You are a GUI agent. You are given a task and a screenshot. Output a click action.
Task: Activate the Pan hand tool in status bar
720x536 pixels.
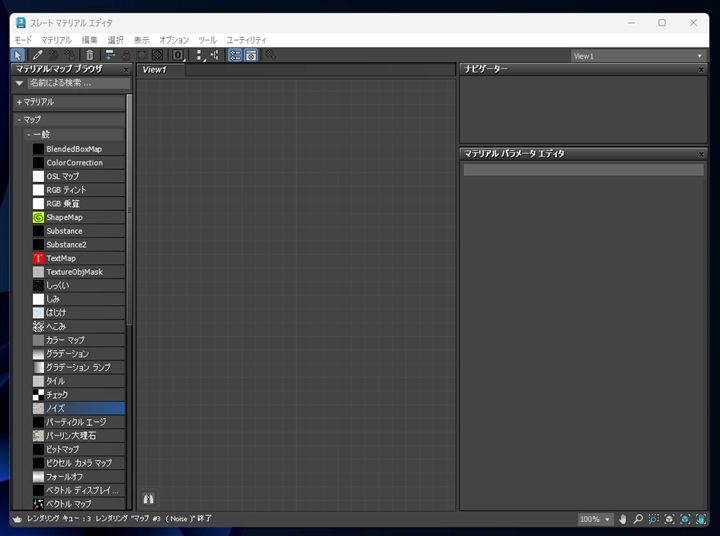click(x=622, y=519)
